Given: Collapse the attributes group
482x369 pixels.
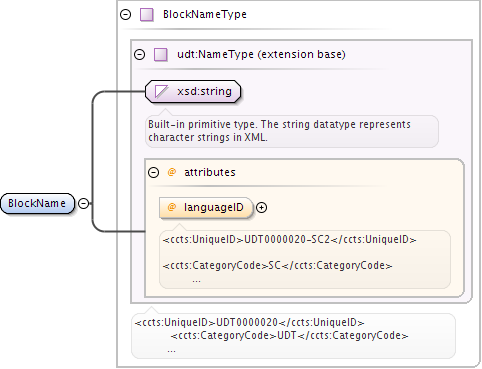Looking at the screenshot, I should (153, 172).
